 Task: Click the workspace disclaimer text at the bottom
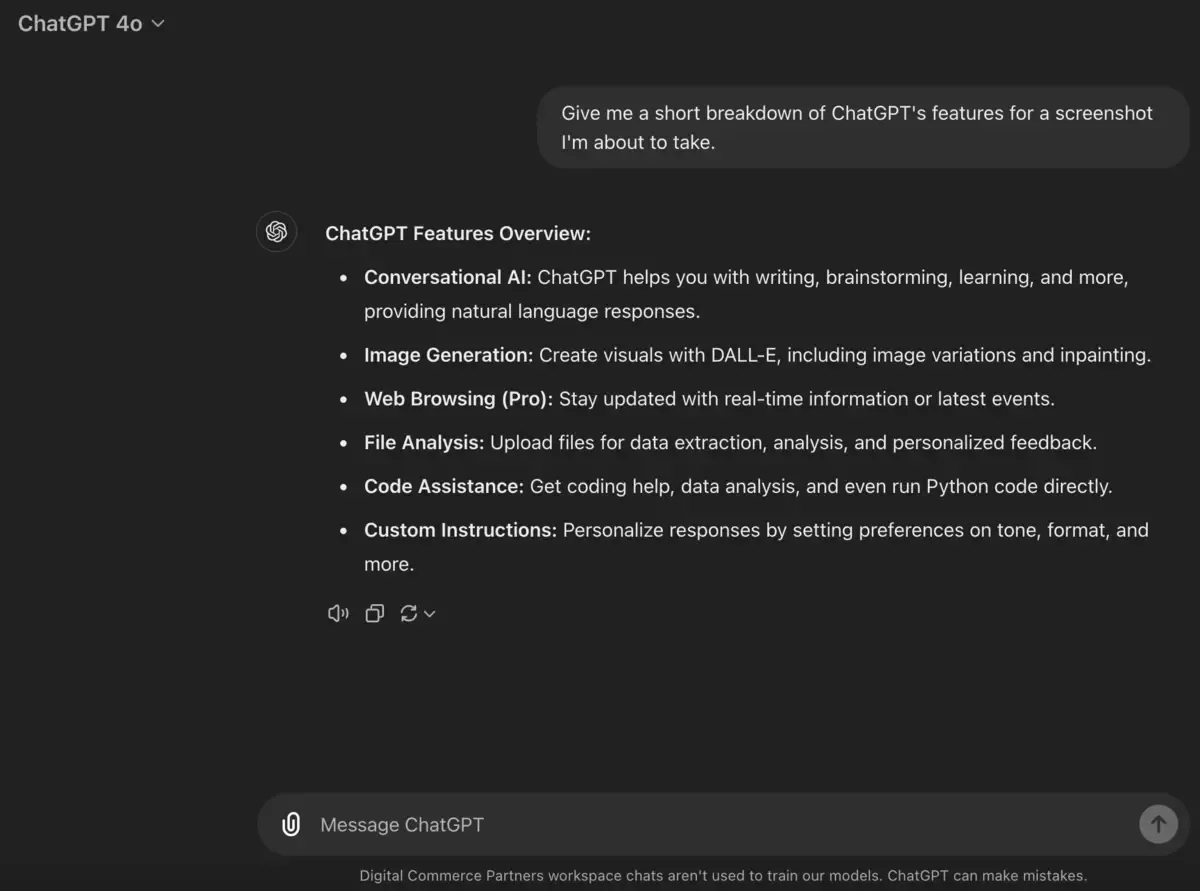coord(724,875)
